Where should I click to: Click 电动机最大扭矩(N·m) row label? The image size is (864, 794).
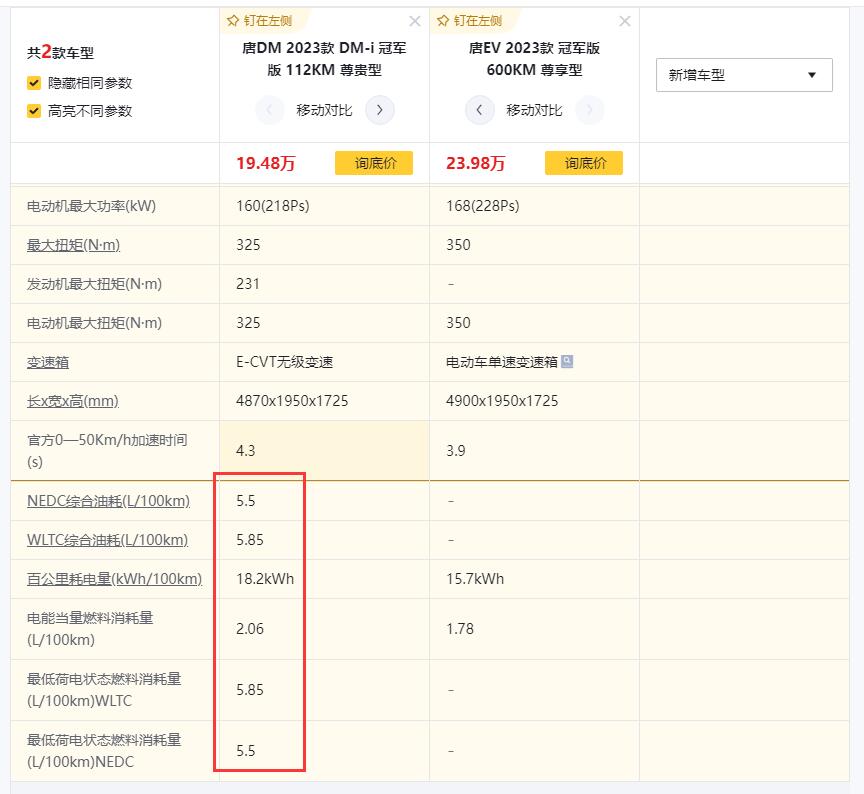pyautogui.click(x=94, y=323)
